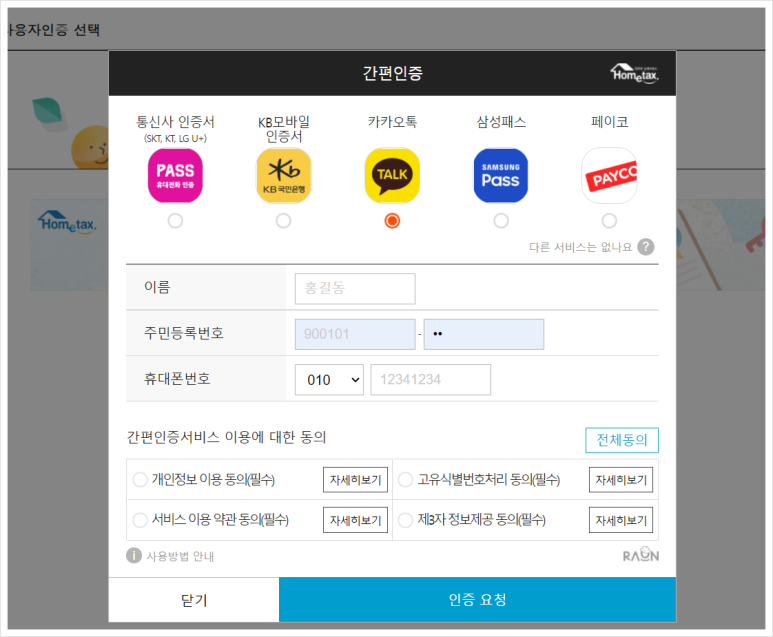This screenshot has height=637, width=773.
Task: Click the 전체동의 button
Action: (622, 440)
